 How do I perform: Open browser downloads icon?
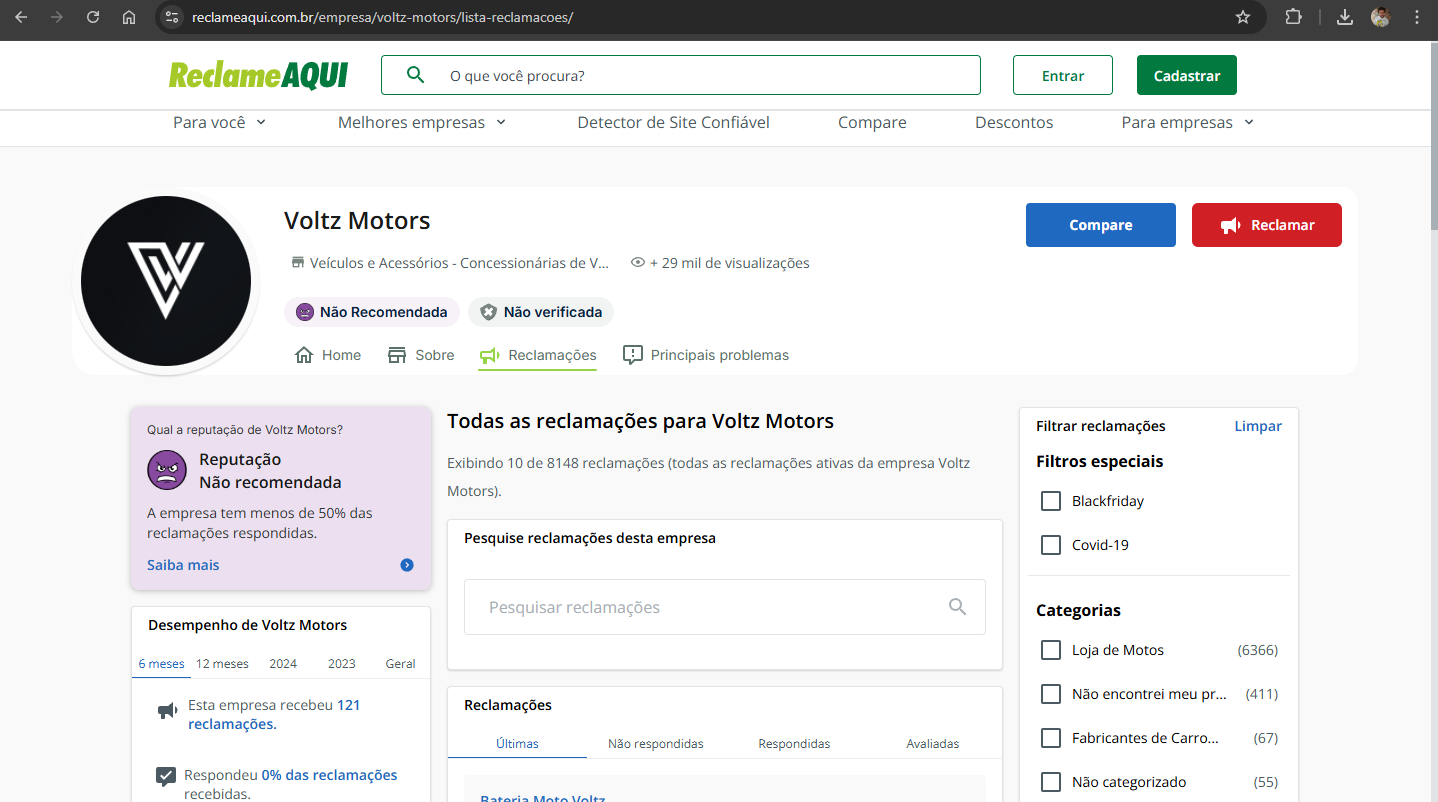coord(1345,17)
